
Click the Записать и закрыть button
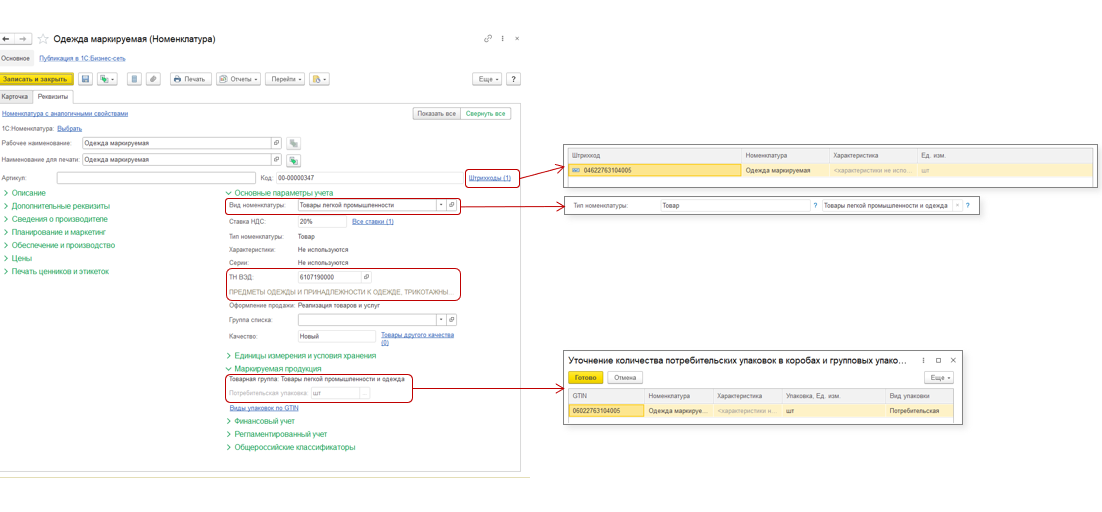tap(36, 79)
